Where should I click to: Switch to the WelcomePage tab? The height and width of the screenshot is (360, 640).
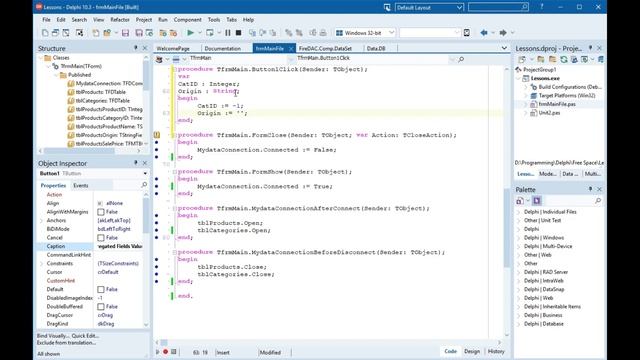click(173, 49)
